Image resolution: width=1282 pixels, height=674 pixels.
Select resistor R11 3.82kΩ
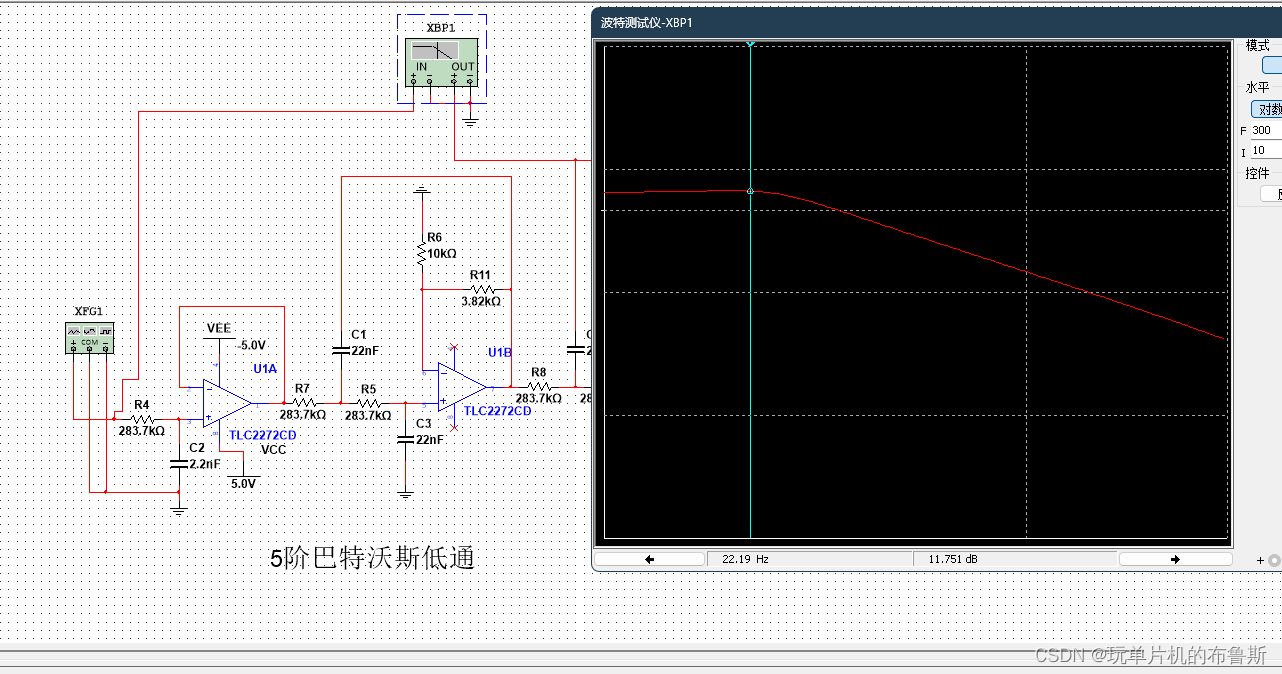point(481,288)
